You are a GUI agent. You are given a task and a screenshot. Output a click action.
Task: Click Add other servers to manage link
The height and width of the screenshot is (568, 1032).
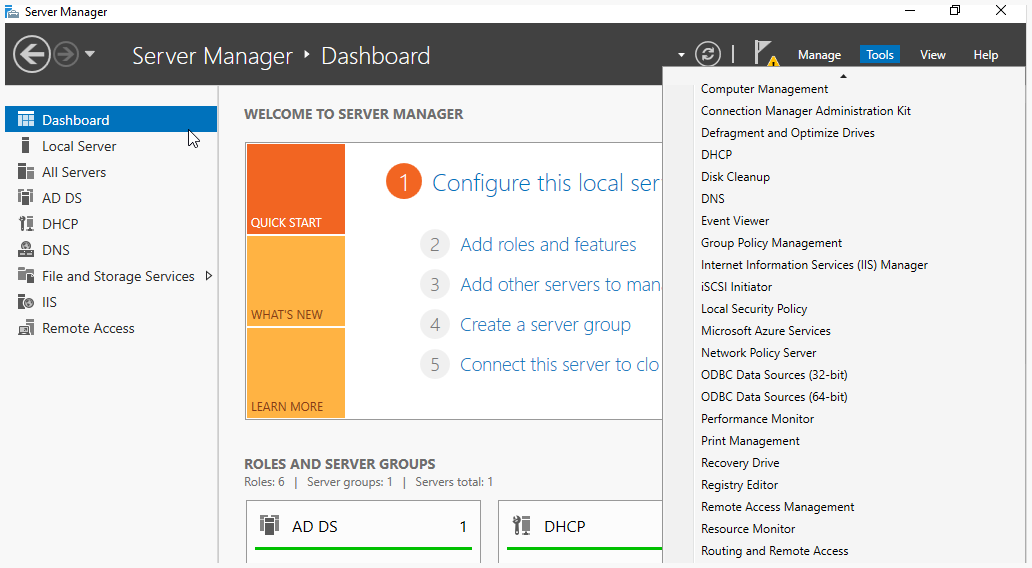click(x=560, y=284)
